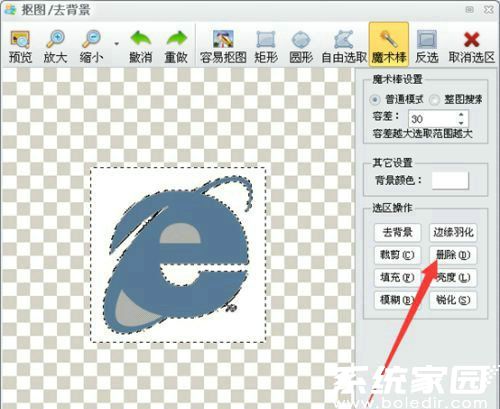Decrease 容差 tolerance with down arrow
This screenshot has width=500, height=409.
tap(461, 123)
